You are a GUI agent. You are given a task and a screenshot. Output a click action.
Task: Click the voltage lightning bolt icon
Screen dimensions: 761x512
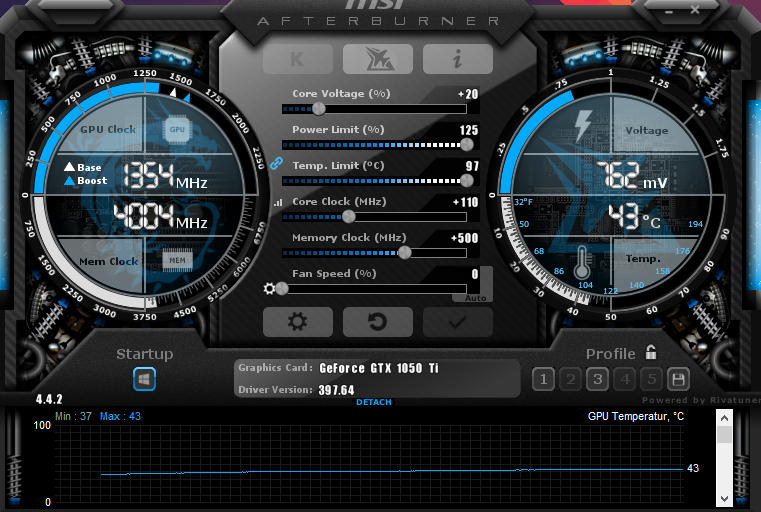pos(583,125)
